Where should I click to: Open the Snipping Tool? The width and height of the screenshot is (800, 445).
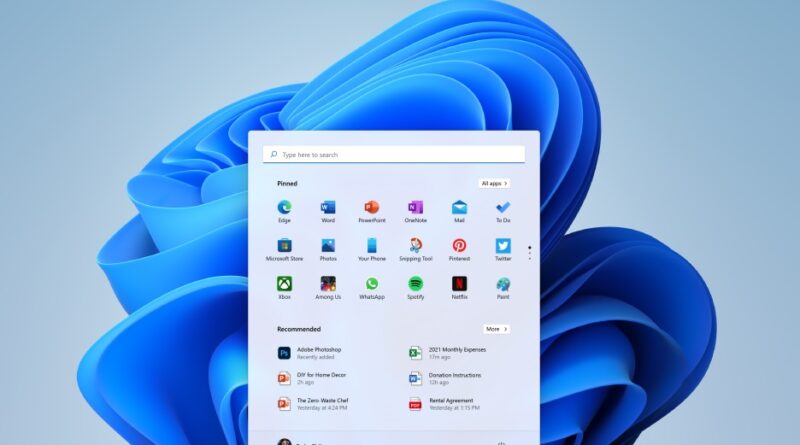click(416, 250)
